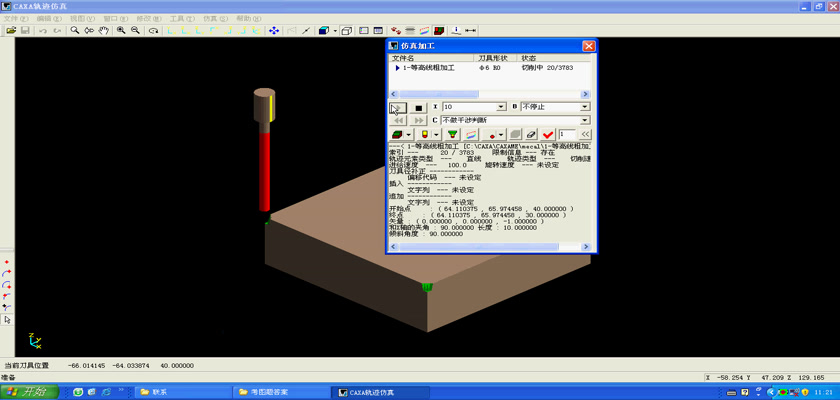Click the yellow-red tool display icon

424,134
